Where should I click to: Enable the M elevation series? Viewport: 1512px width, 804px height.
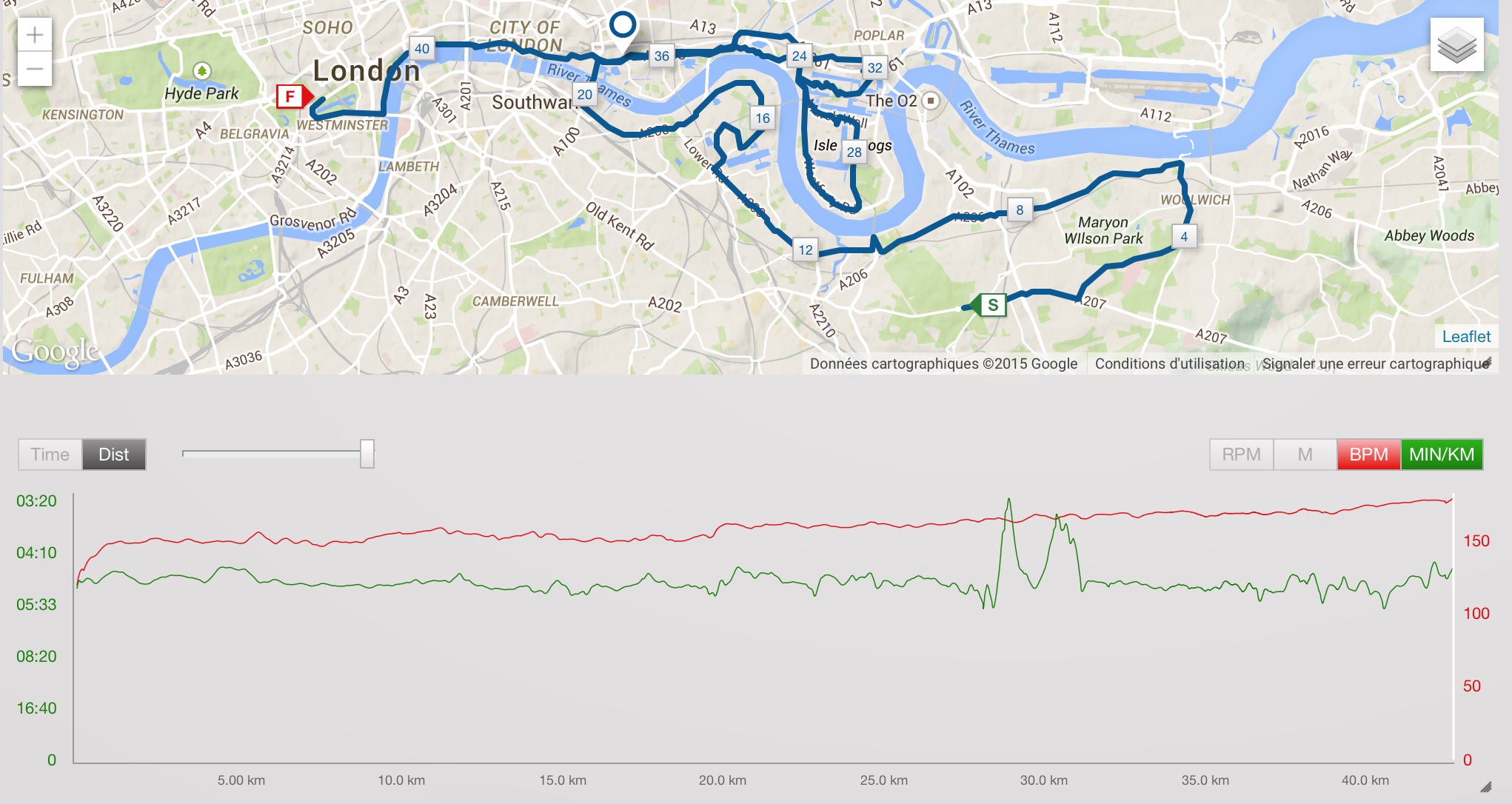[x=1305, y=455]
